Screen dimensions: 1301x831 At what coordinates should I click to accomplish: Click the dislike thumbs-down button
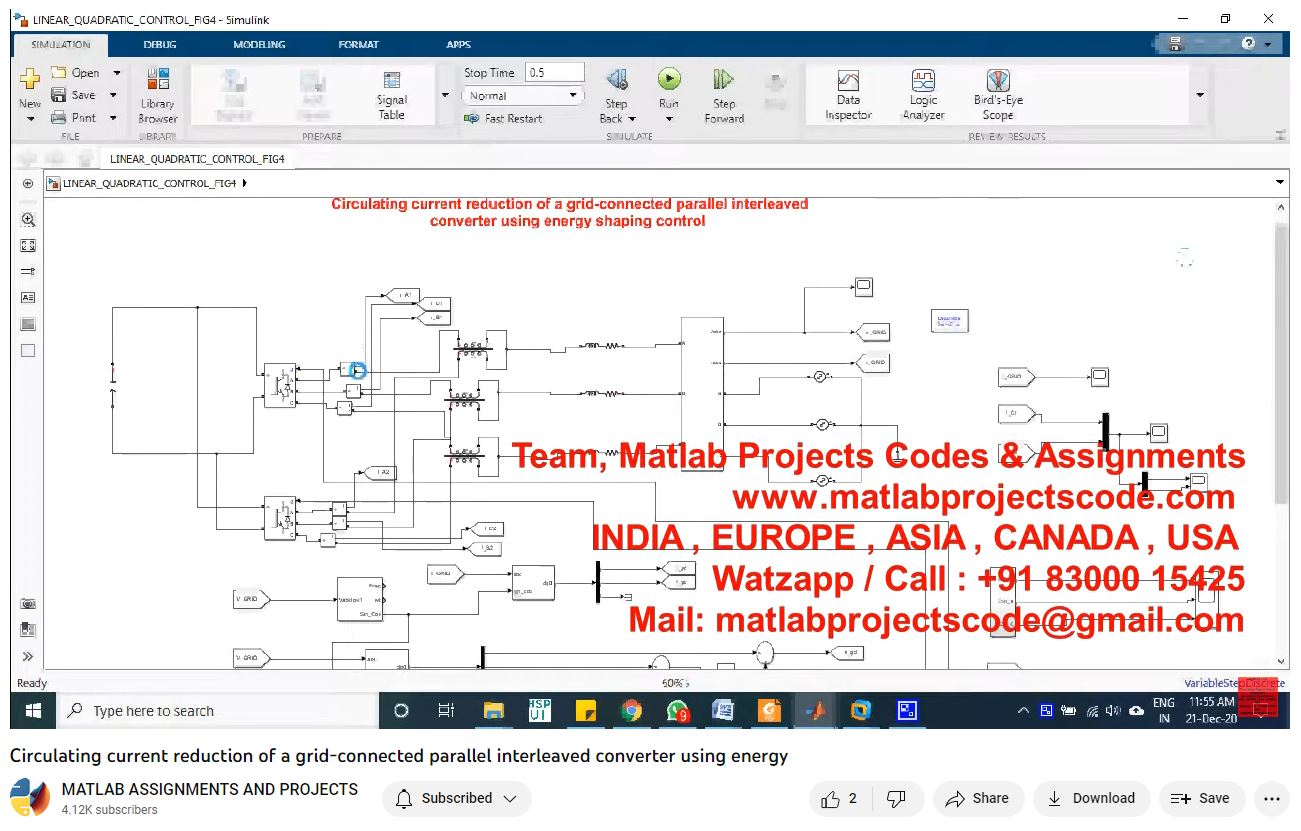point(897,798)
